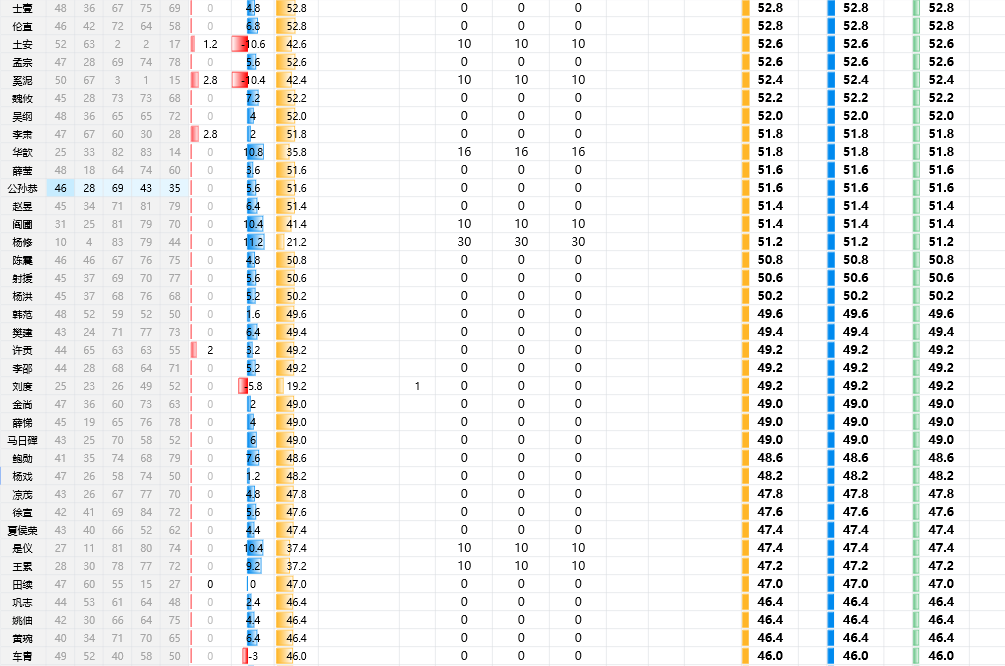Click the 1.6 blue bar cell
The width and height of the screenshot is (1005, 666).
(254, 315)
